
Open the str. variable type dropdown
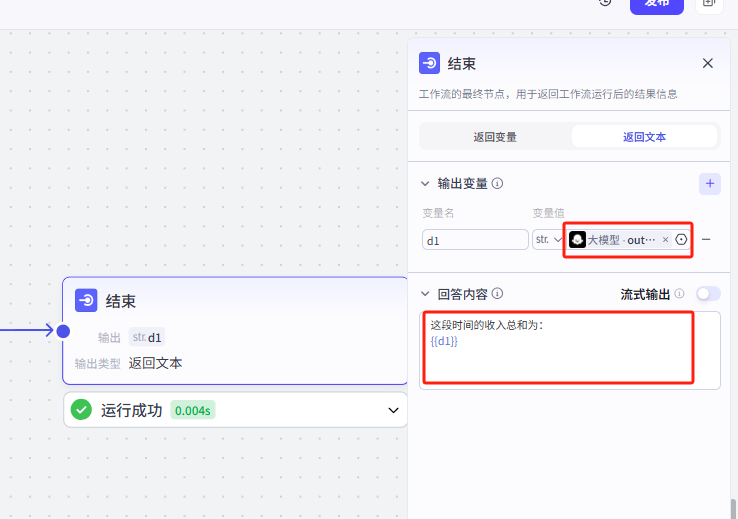pyautogui.click(x=549, y=240)
